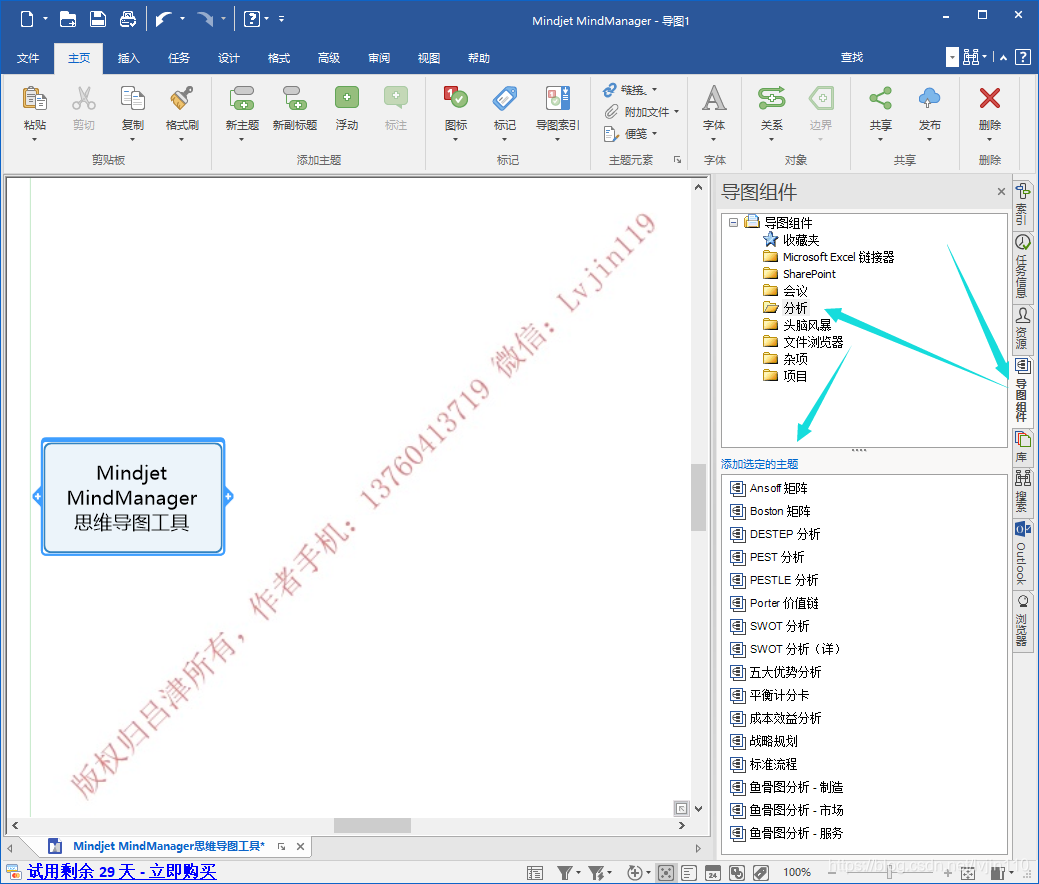The width and height of the screenshot is (1039, 884).
Task: Open the Map Parts (导图组件) side tab
Action: point(1022,390)
